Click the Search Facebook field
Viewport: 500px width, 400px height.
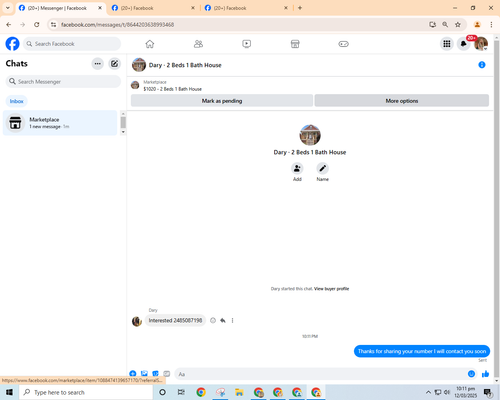[x=72, y=44]
